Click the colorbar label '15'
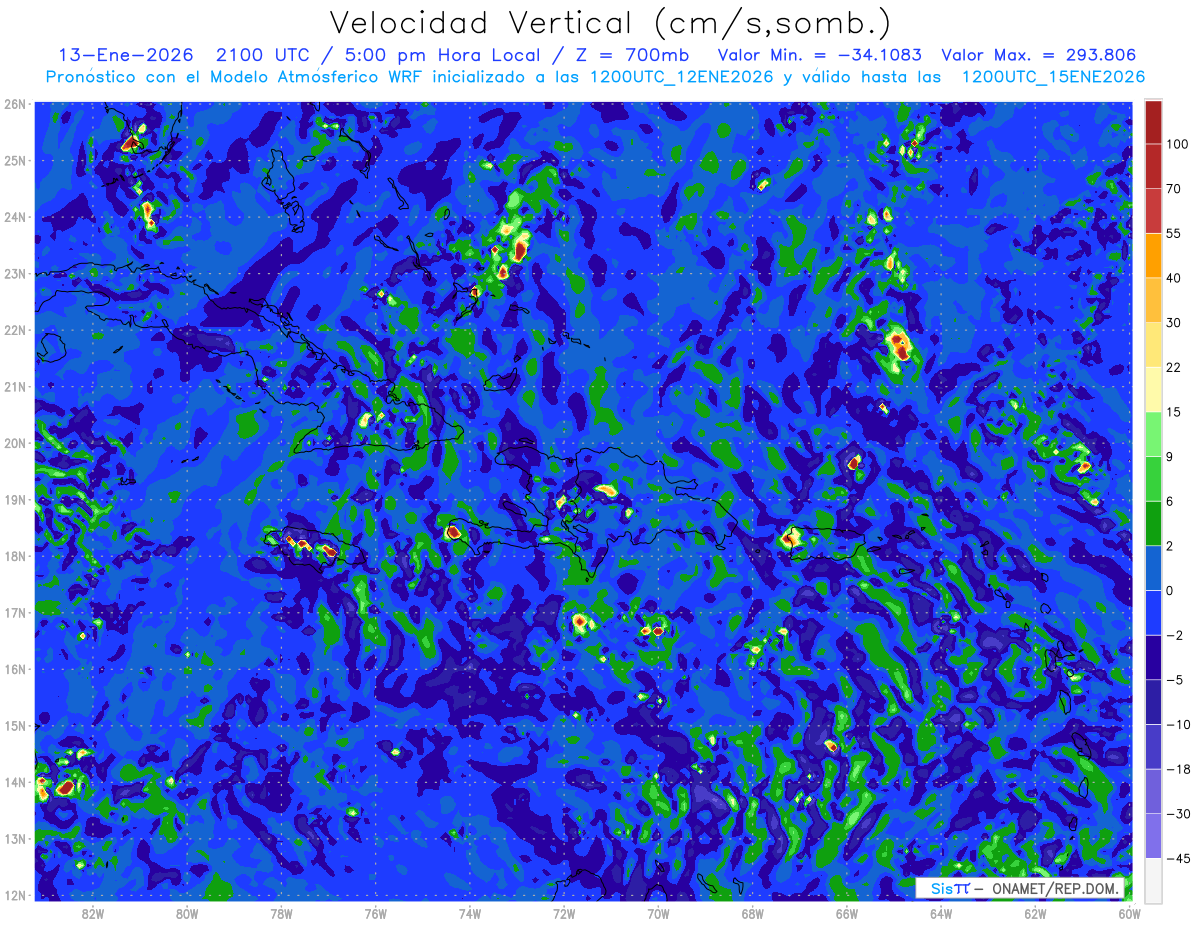1200x927 pixels. pyautogui.click(x=1174, y=411)
